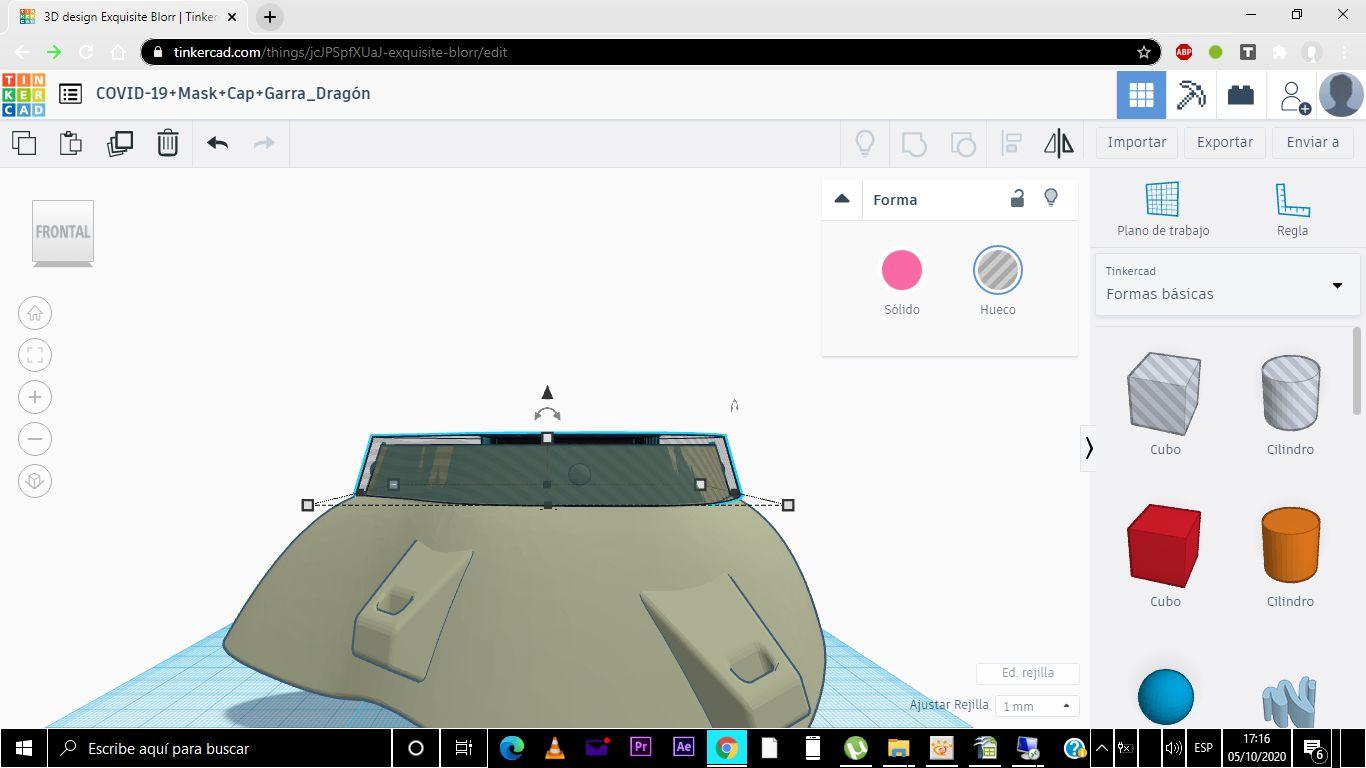Click the mirror flip tool icon
Screen dimensions: 1366x768
click(x=1058, y=143)
